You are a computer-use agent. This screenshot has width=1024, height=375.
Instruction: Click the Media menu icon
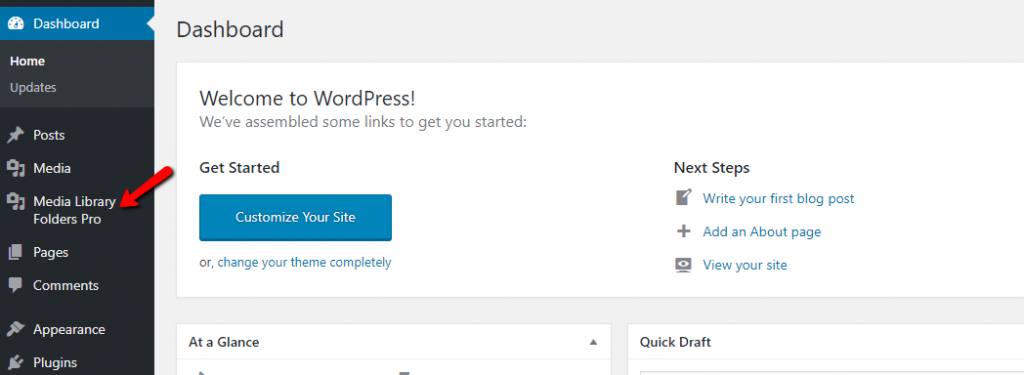(x=16, y=169)
